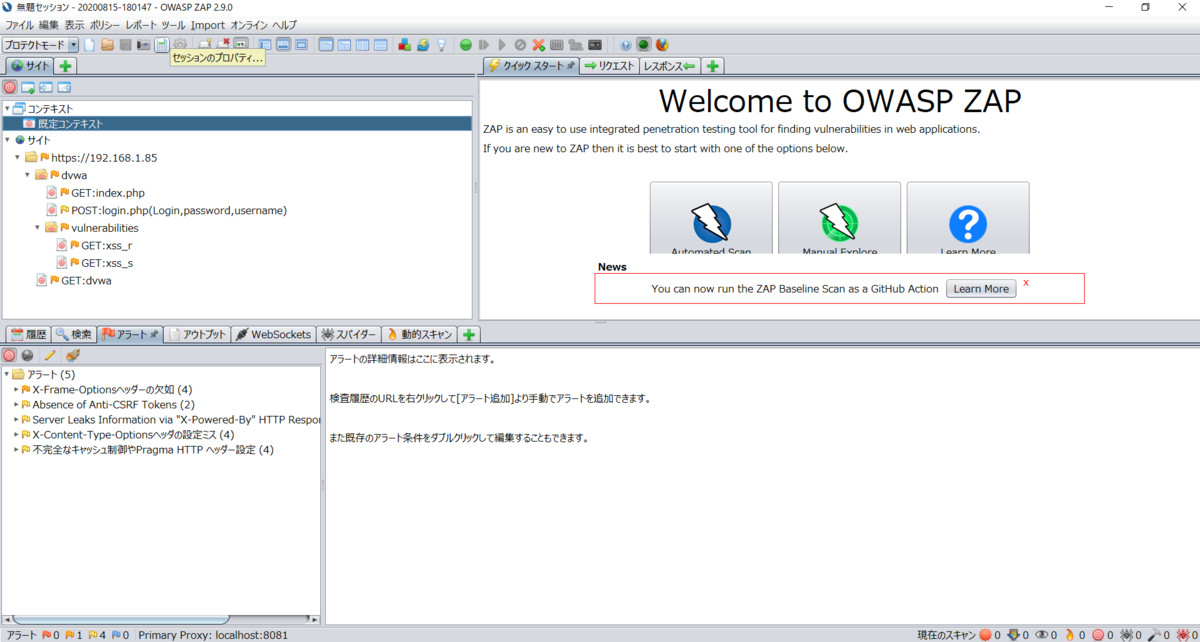
Task: Collapse the コンテキスト tree node
Action: [7, 108]
